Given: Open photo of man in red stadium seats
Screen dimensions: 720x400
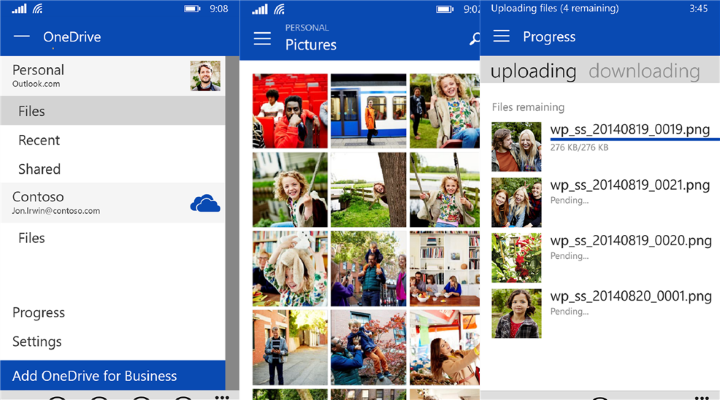Looking at the screenshot, I should click(x=290, y=111).
